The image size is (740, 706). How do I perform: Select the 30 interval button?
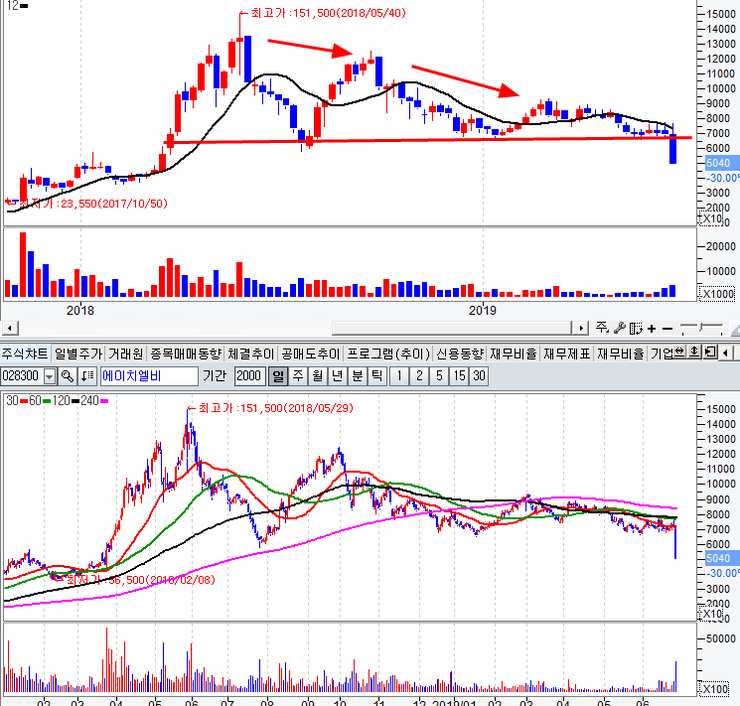(479, 376)
